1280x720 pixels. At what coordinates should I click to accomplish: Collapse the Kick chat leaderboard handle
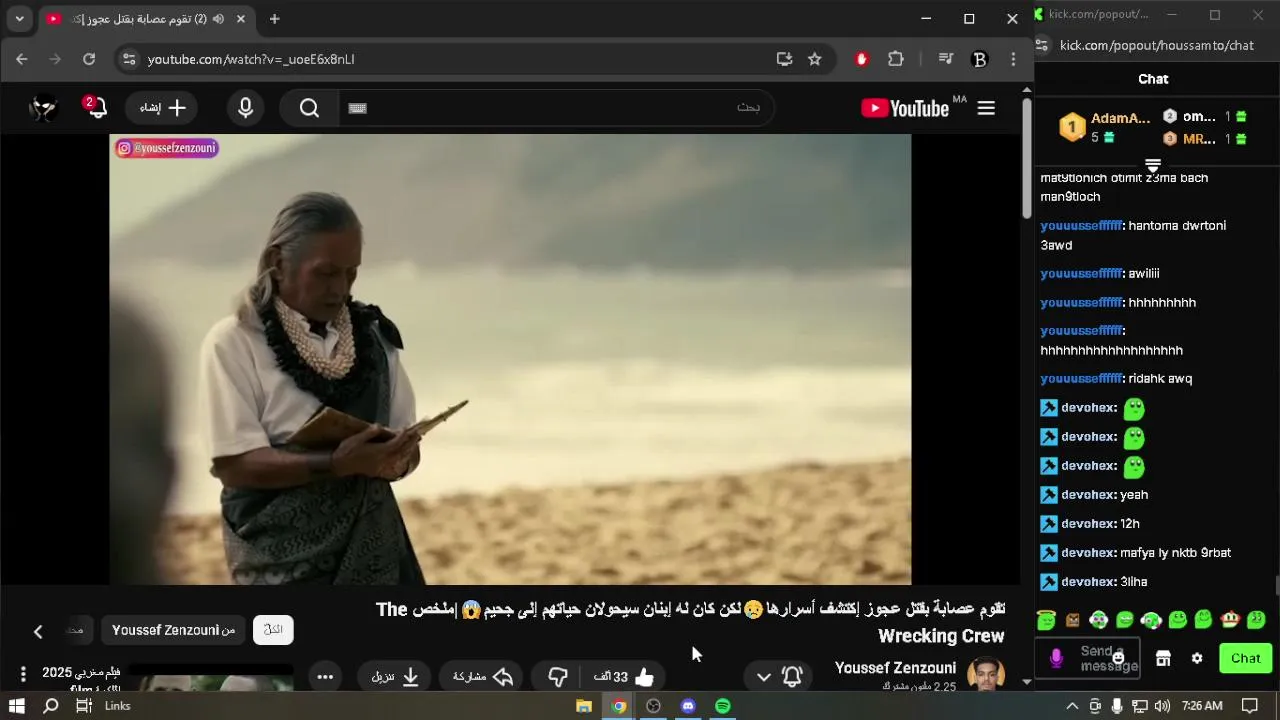[1153, 164]
